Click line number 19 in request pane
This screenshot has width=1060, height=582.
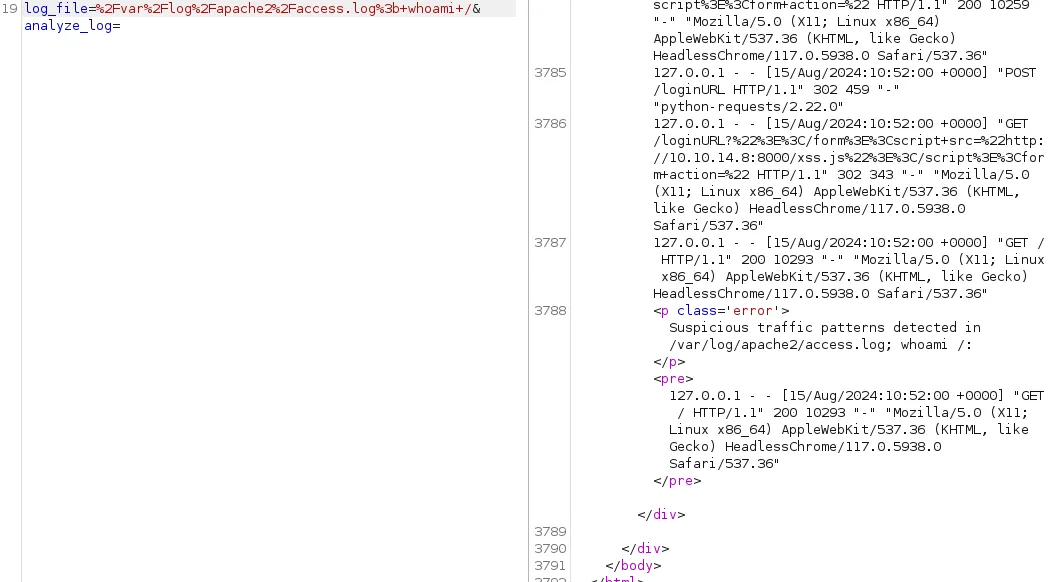9,9
